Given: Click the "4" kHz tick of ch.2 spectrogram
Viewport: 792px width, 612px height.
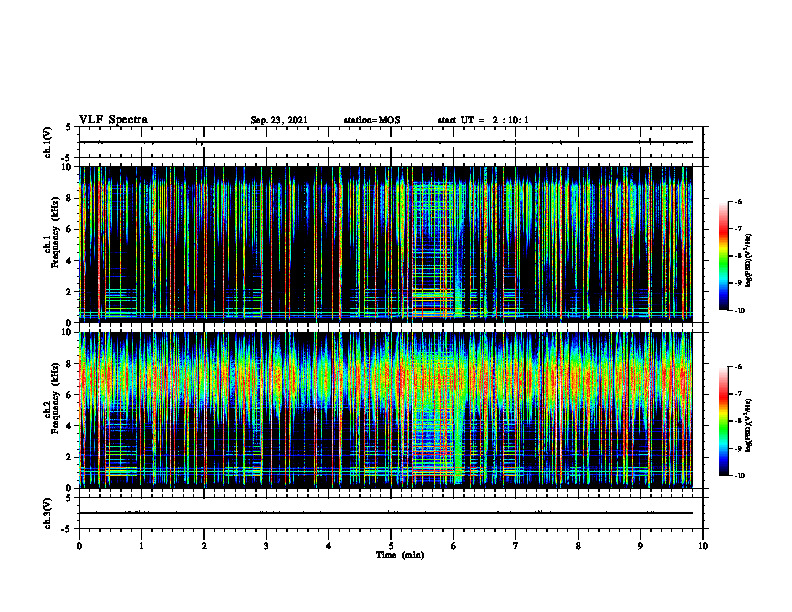Looking at the screenshot, I should point(71,426).
